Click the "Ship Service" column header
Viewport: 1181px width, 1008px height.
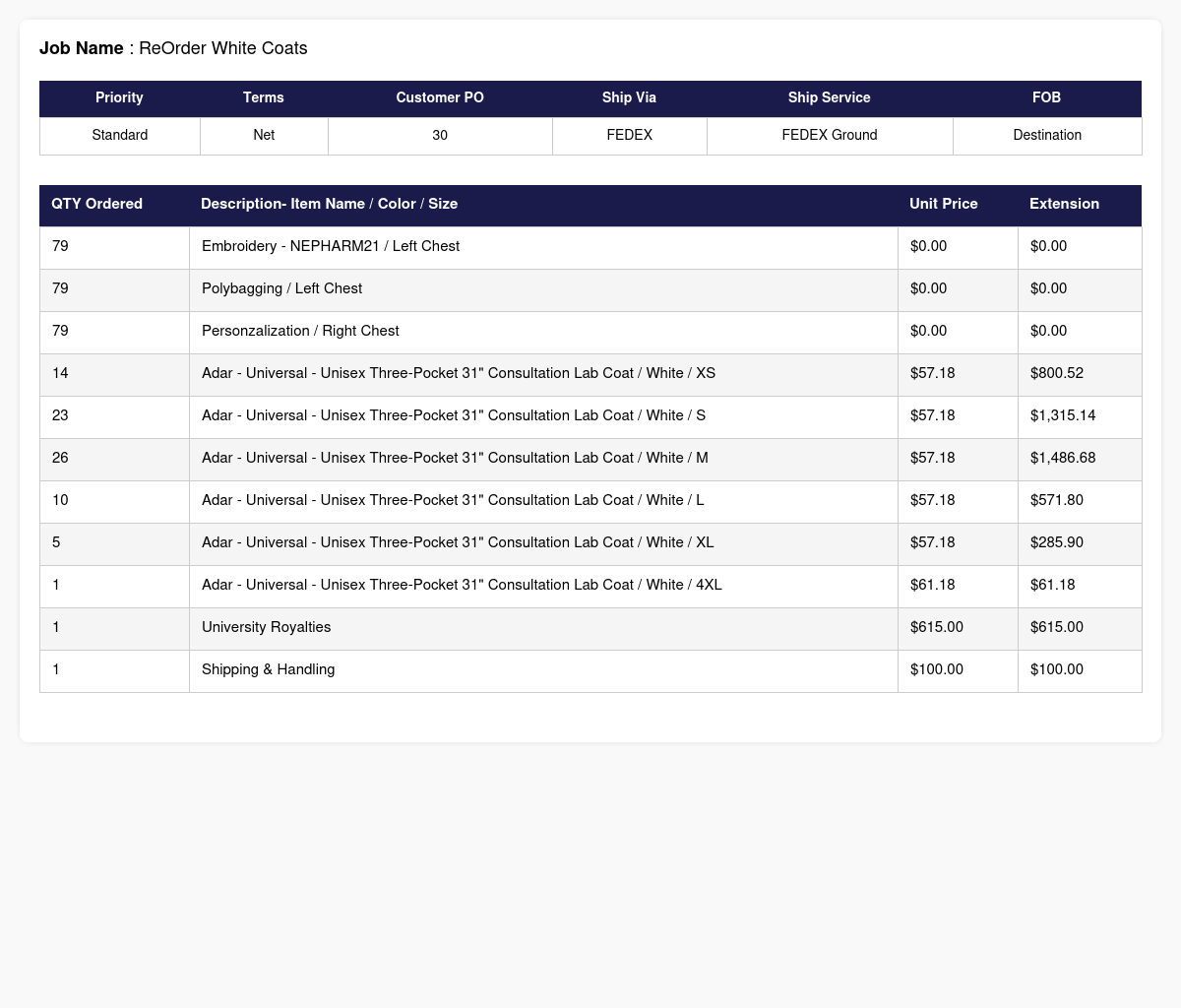click(x=830, y=97)
